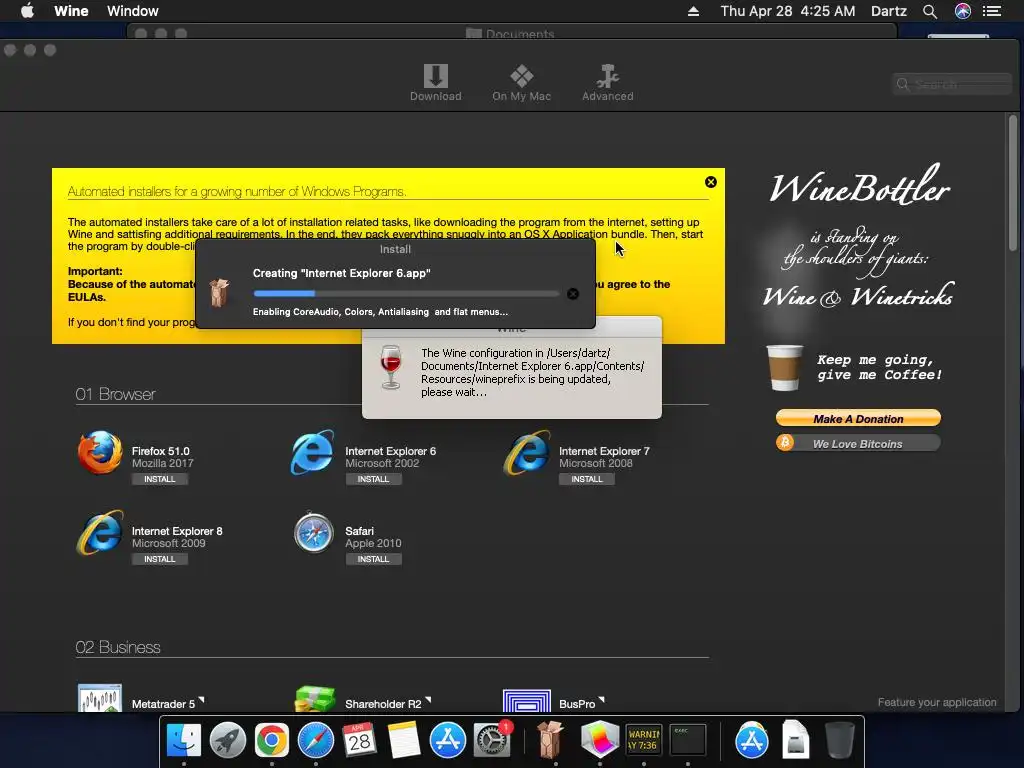This screenshot has width=1024, height=768.
Task: Click We Love Bitcoins button
Action: [x=858, y=443]
